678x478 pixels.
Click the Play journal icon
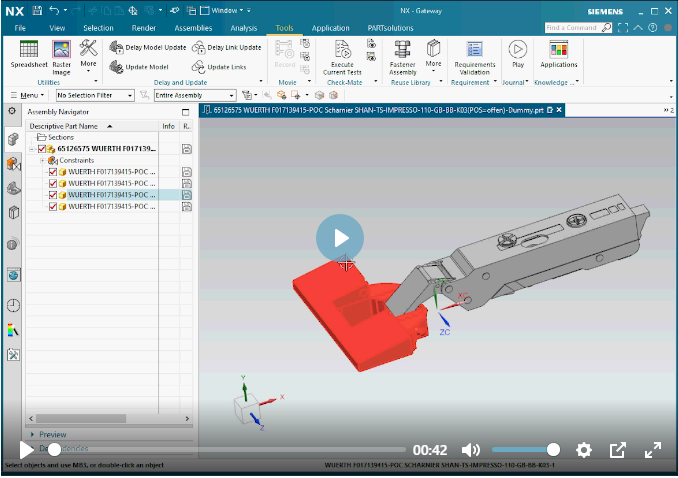coord(517,54)
